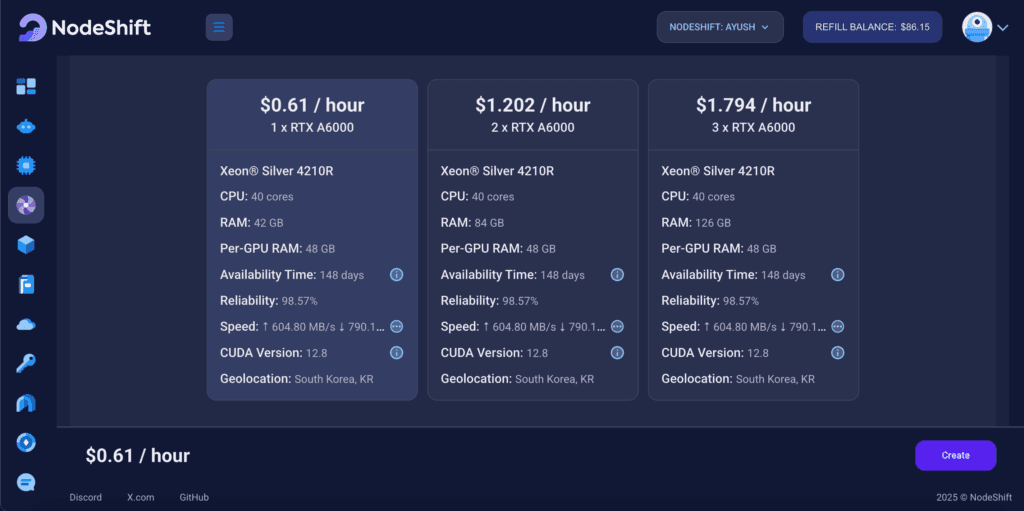Select the $1.202 / hour 2 x RTX A6000 plan
The width and height of the screenshot is (1024, 511).
click(x=533, y=240)
